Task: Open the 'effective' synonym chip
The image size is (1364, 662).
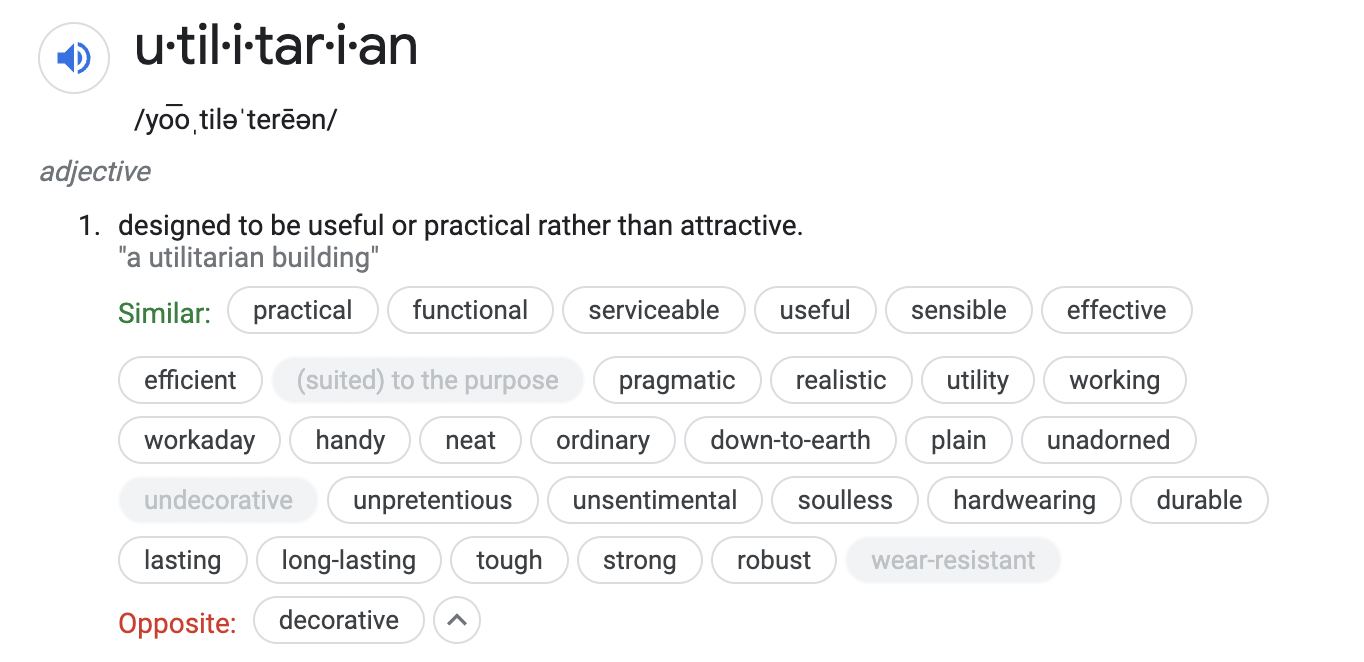Action: [1116, 310]
